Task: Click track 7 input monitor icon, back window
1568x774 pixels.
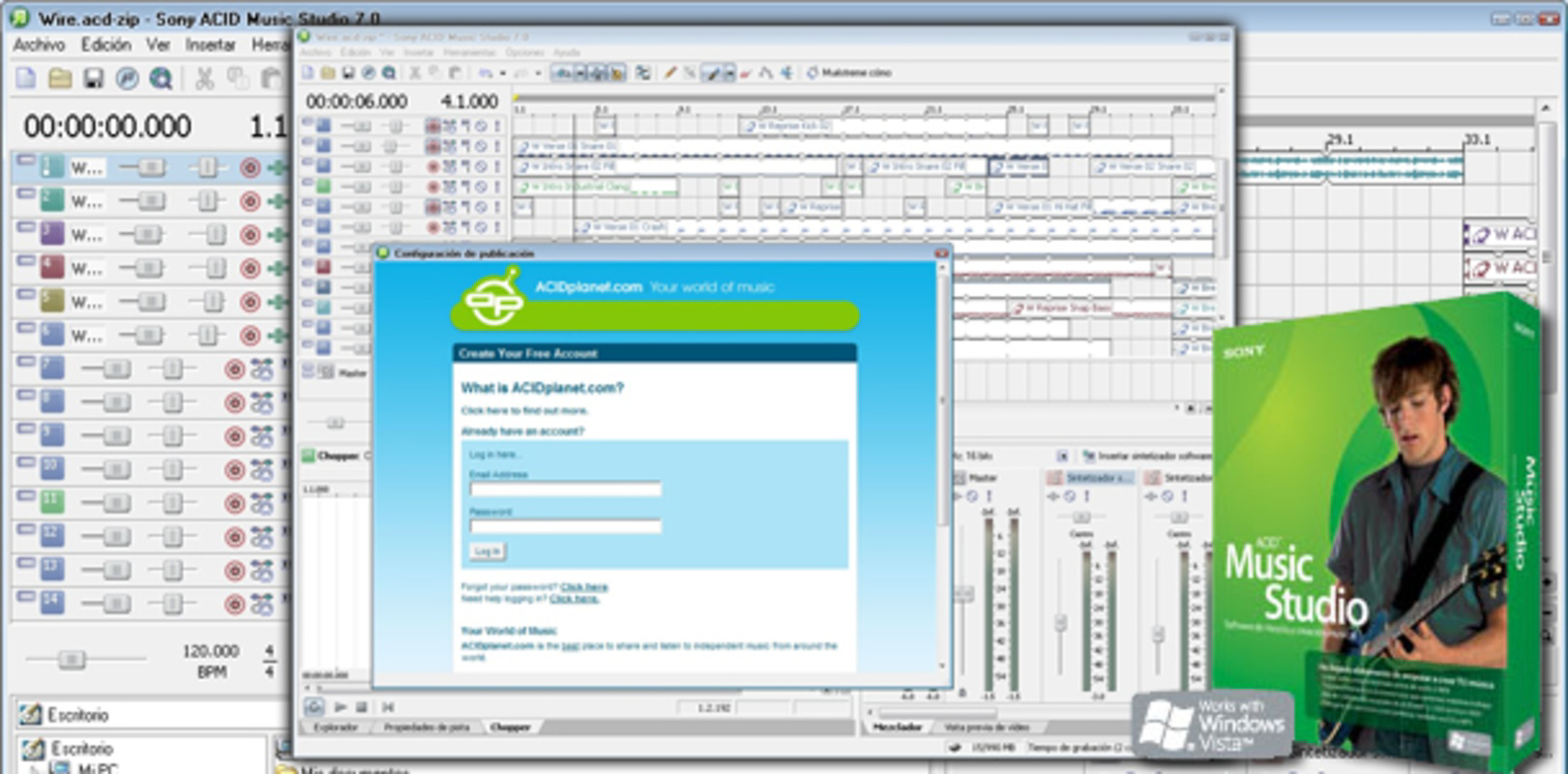Action: pos(262,369)
